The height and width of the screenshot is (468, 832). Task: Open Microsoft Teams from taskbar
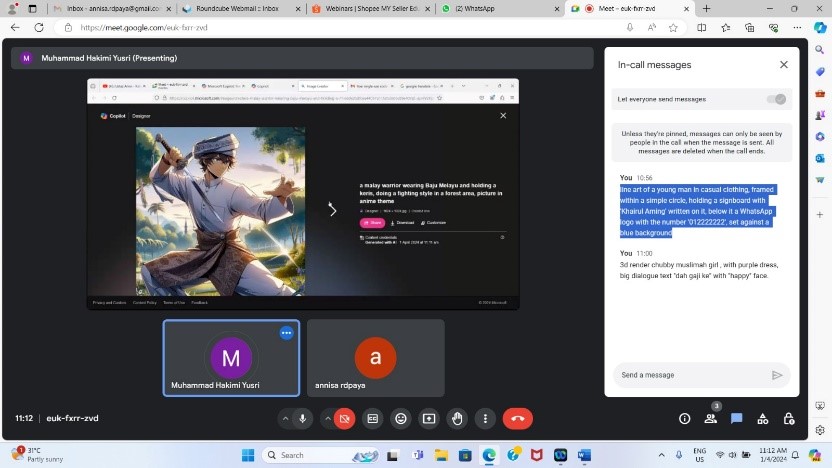pyautogui.click(x=418, y=455)
